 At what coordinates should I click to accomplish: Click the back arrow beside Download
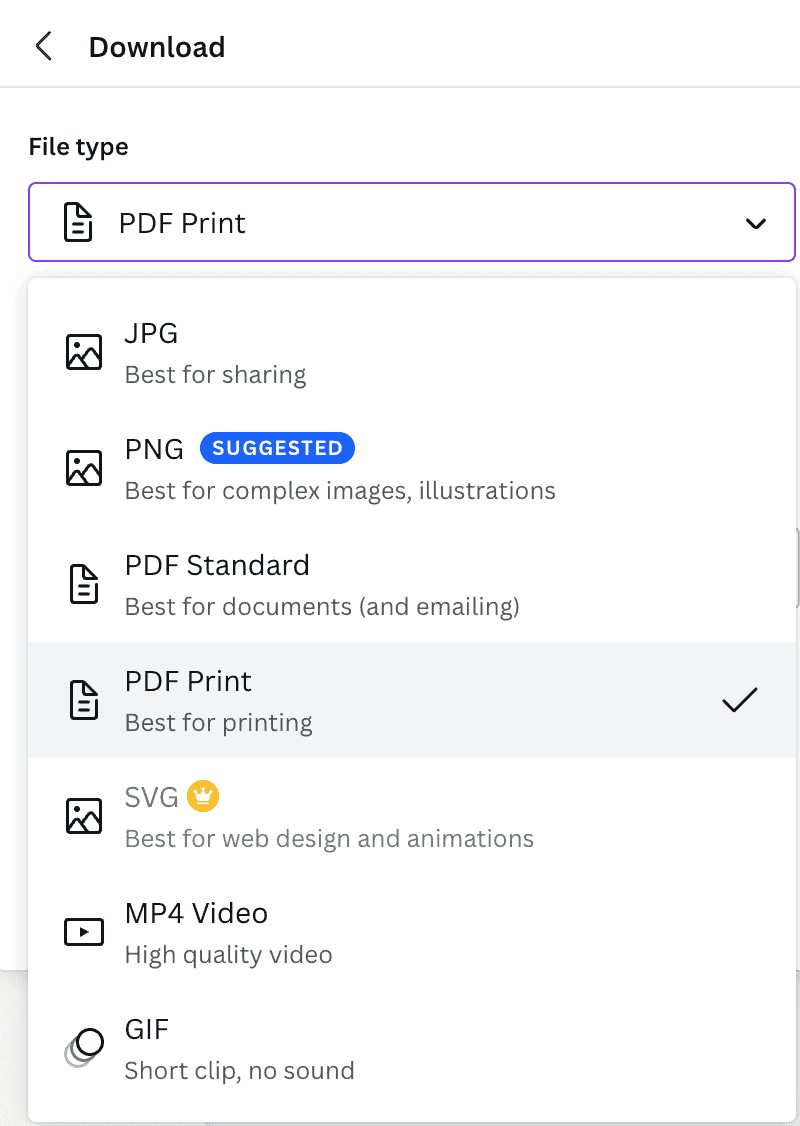tap(43, 45)
